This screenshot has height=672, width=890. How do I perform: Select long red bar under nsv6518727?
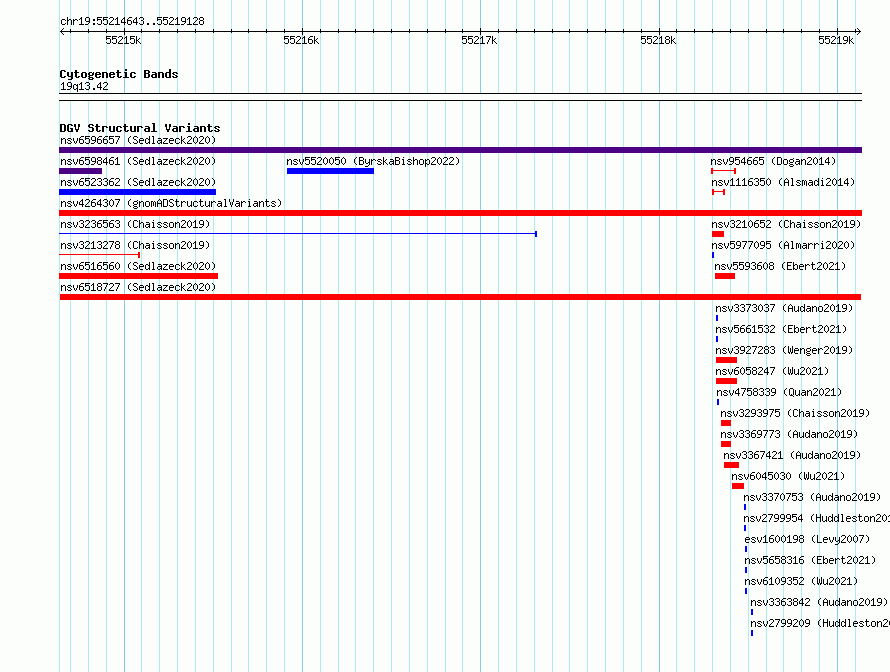460,297
